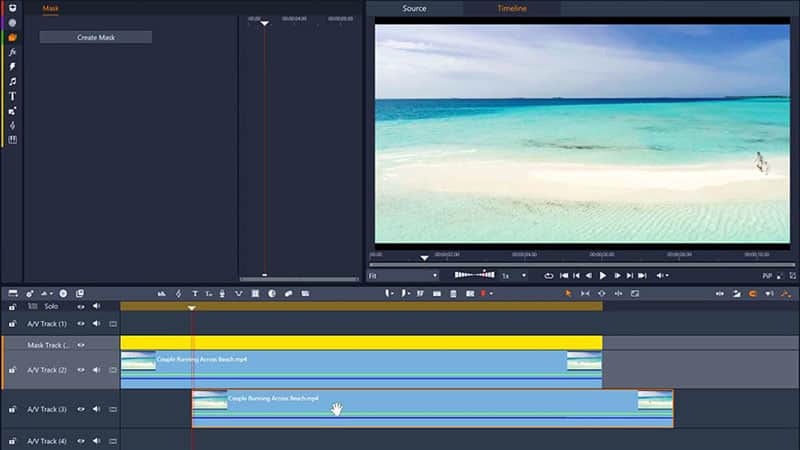Screen dimensions: 800x450
Task: Mute audio on A/V Track (3)
Action: coord(97,409)
